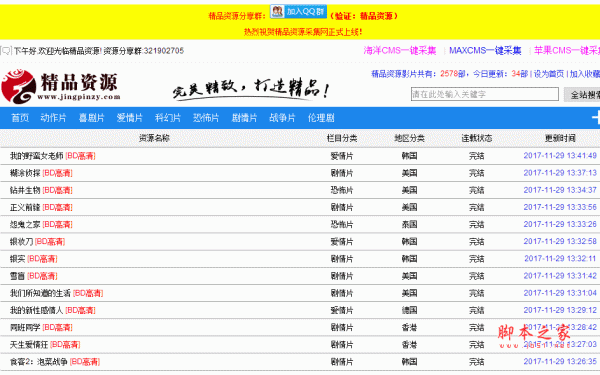Image resolution: width=600 pixels, height=375 pixels.
Task: Click the timestamp 2017-11-29 13:41:49
Action: click(560, 156)
